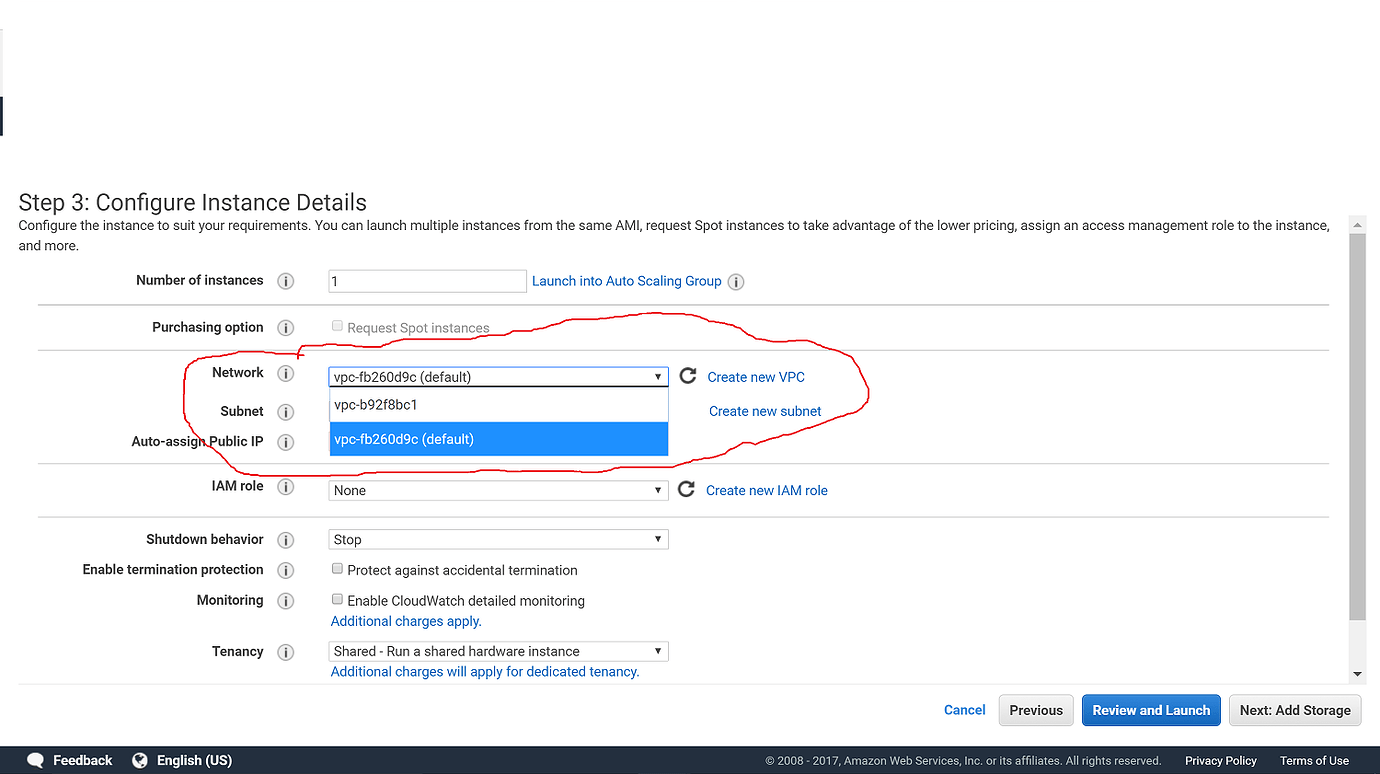Click the Subnet info icon
Screen dimensions: 1380x774
click(x=285, y=411)
